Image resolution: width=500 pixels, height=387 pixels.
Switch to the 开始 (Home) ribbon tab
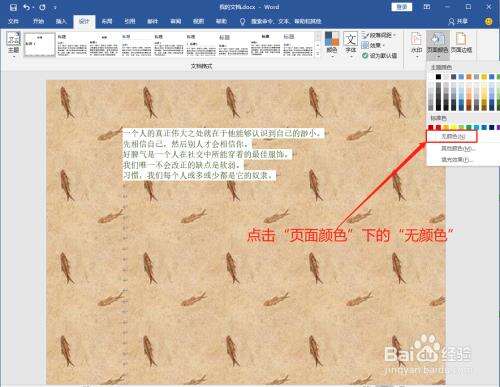click(38, 21)
